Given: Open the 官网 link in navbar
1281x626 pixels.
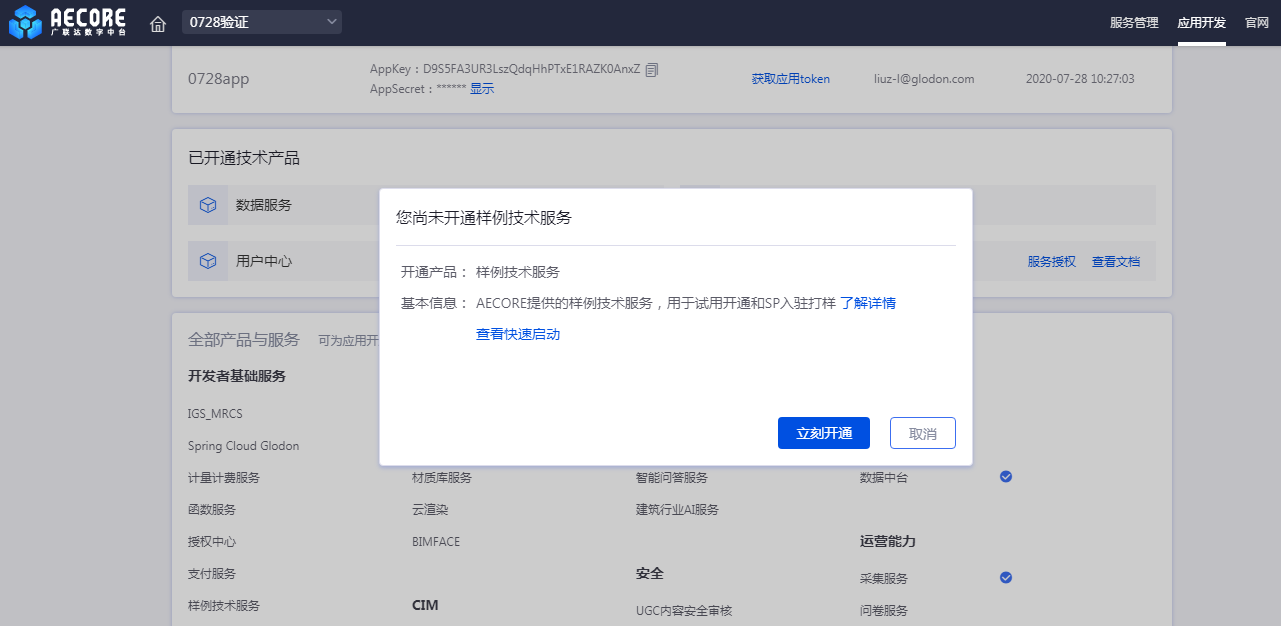Looking at the screenshot, I should tap(1256, 23).
